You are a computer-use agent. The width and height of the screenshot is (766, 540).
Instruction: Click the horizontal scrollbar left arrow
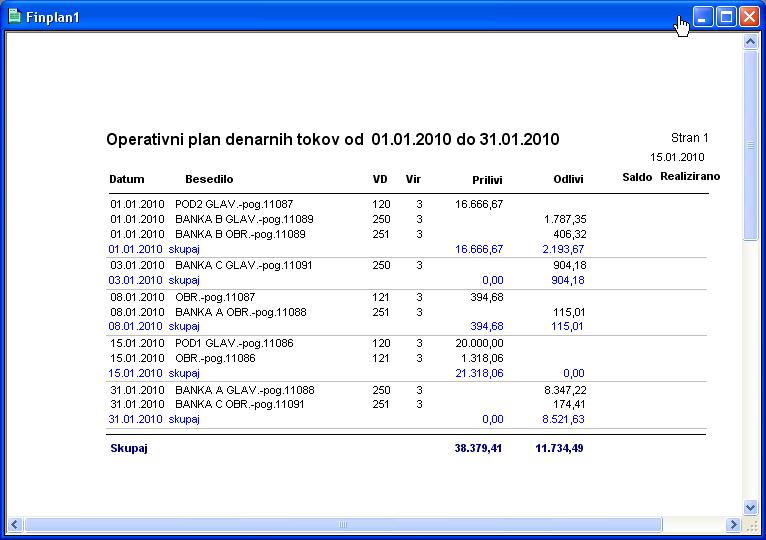pos(15,524)
